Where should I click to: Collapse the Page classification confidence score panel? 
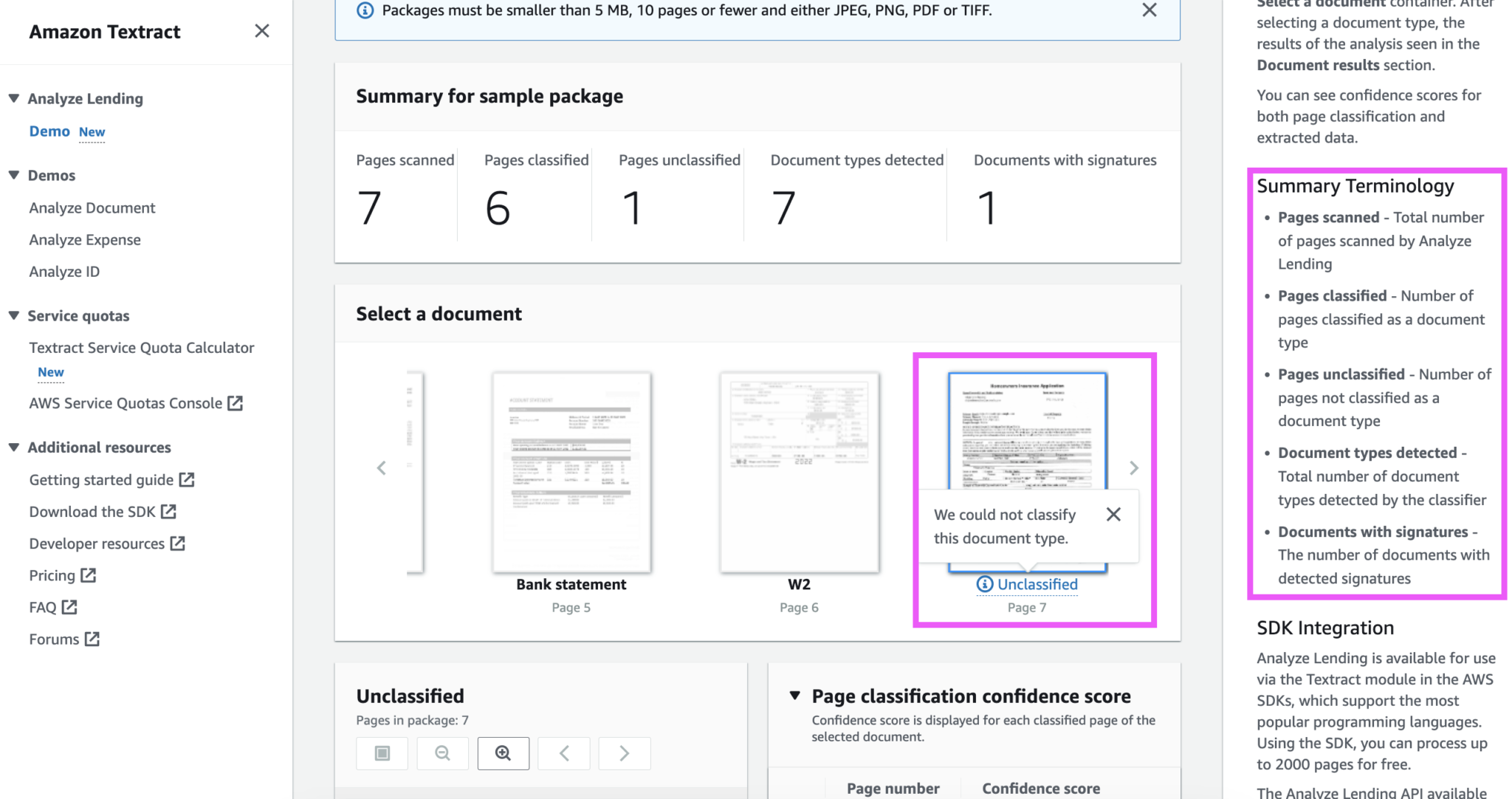(x=795, y=695)
